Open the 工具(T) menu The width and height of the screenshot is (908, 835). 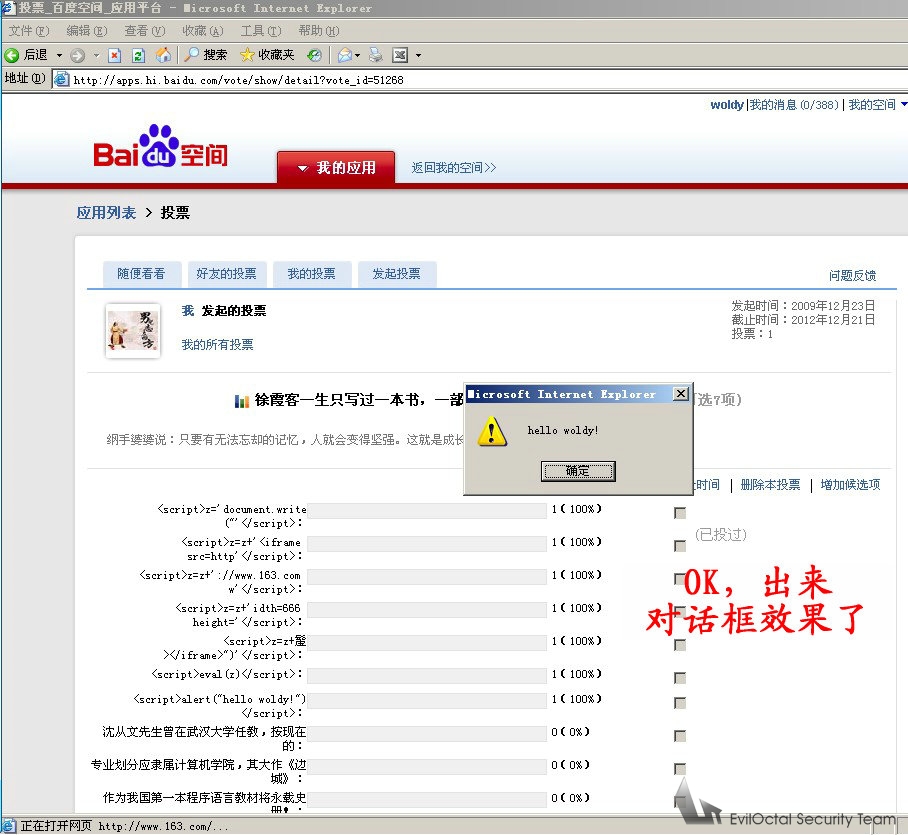[x=261, y=31]
